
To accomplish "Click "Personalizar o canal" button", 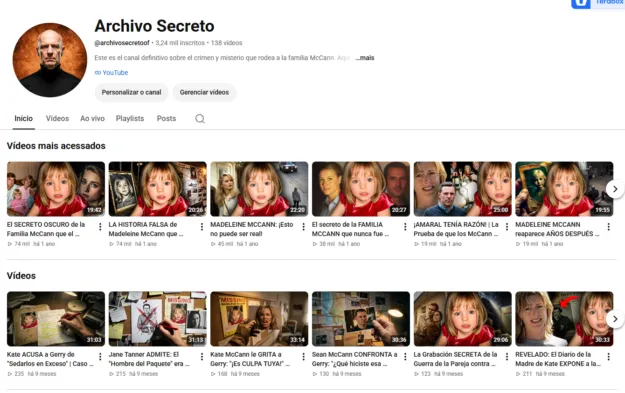I will (x=131, y=92).
